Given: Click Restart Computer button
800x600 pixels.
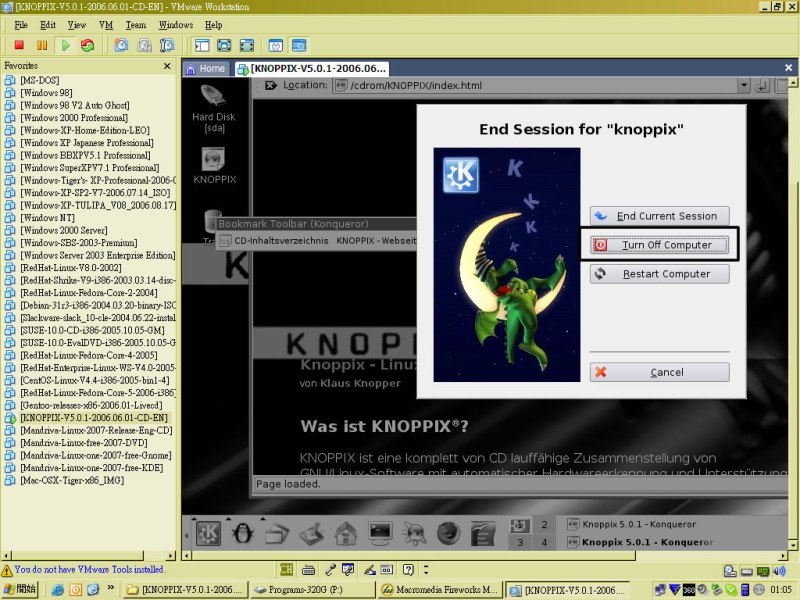Looking at the screenshot, I should pos(660,274).
